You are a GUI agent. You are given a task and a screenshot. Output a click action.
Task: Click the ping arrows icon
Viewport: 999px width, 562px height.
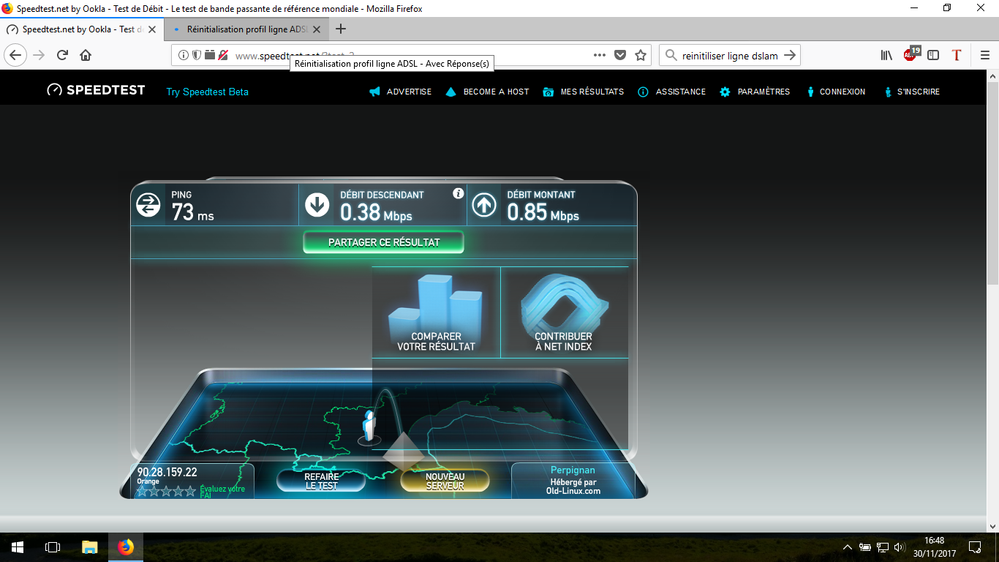click(148, 205)
